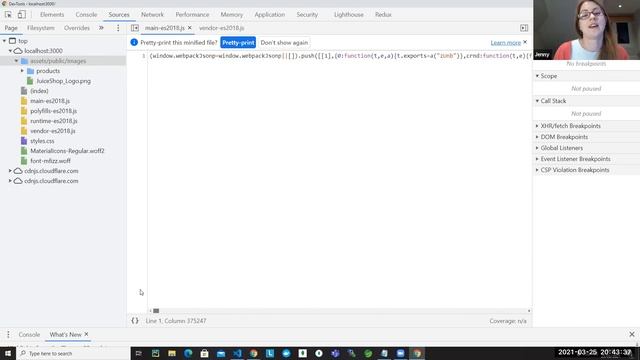Open styles.css file

[x=42, y=141]
